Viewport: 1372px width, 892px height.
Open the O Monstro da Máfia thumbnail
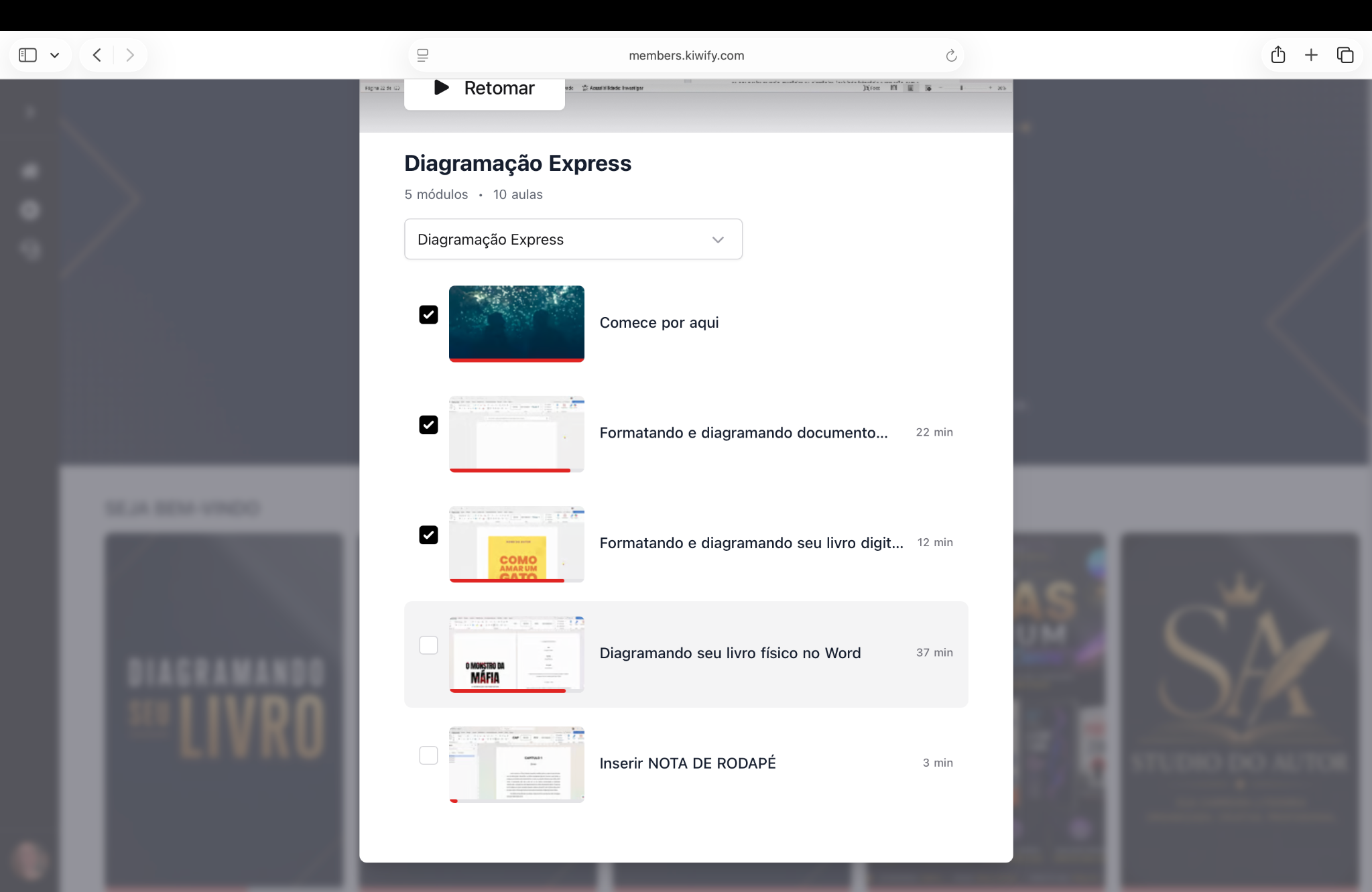pos(517,654)
